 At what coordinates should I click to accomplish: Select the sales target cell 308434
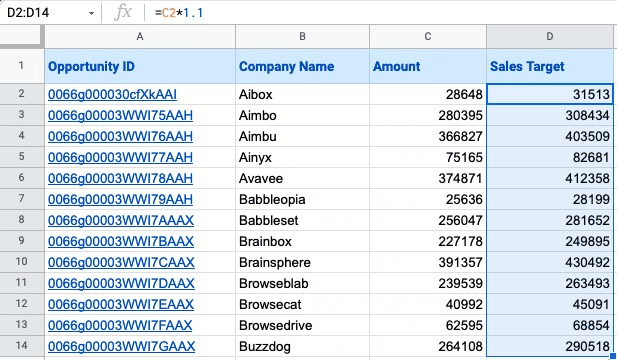pyautogui.click(x=550, y=115)
